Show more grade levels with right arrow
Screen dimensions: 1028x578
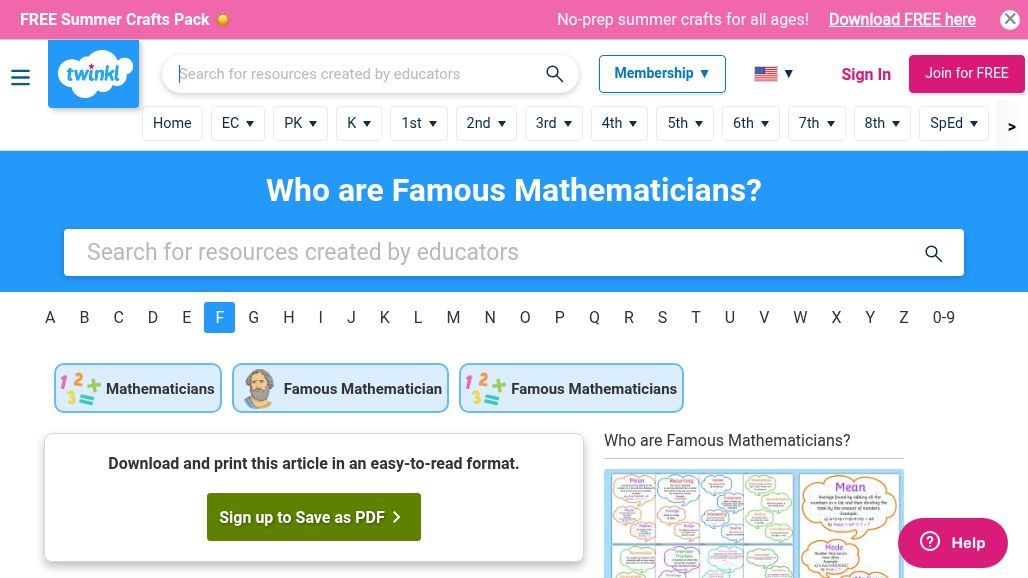click(x=1012, y=126)
